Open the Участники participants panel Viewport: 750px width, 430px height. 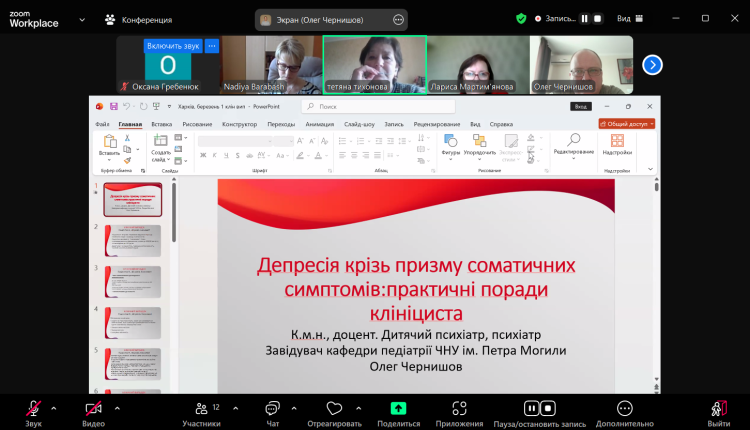(201, 409)
